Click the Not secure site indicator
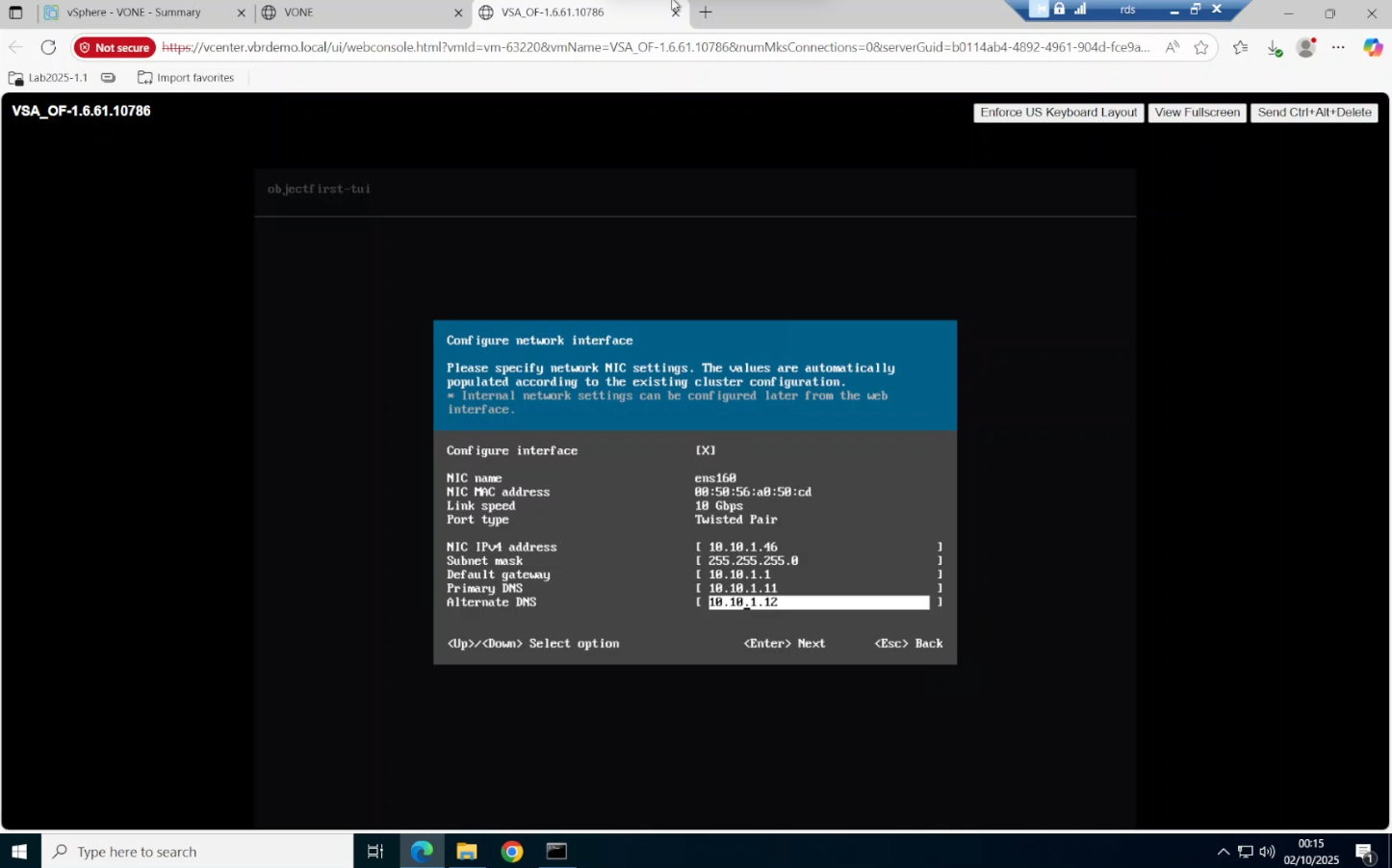Viewport: 1392px width, 868px height. pos(115,47)
